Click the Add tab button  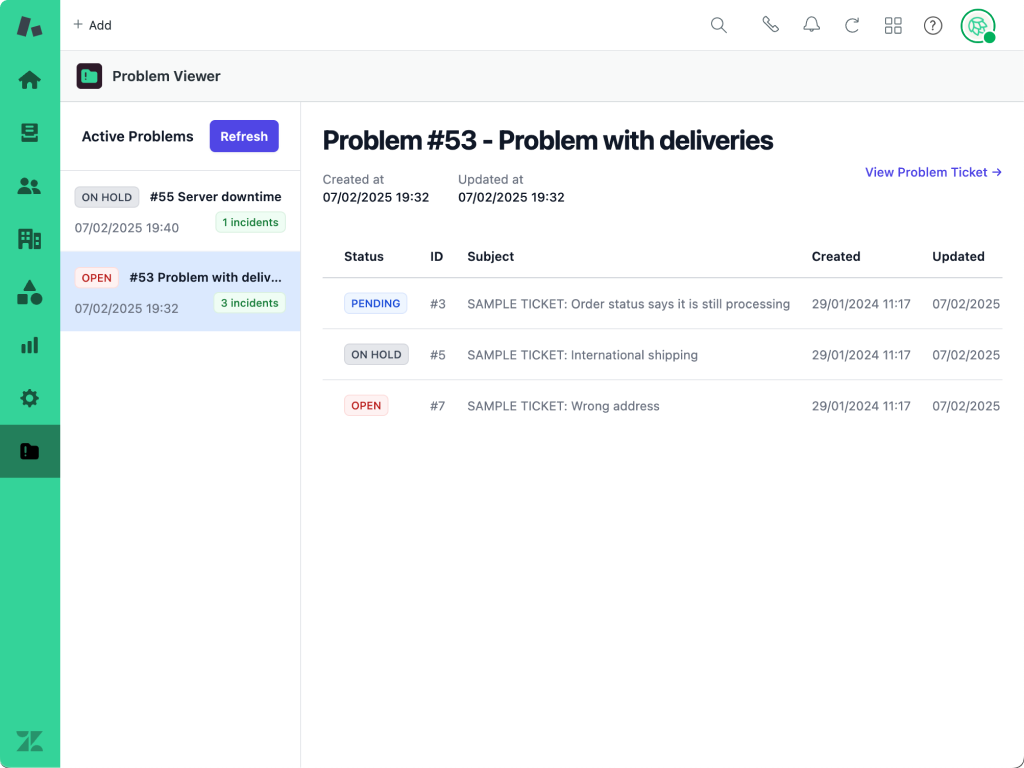(92, 25)
